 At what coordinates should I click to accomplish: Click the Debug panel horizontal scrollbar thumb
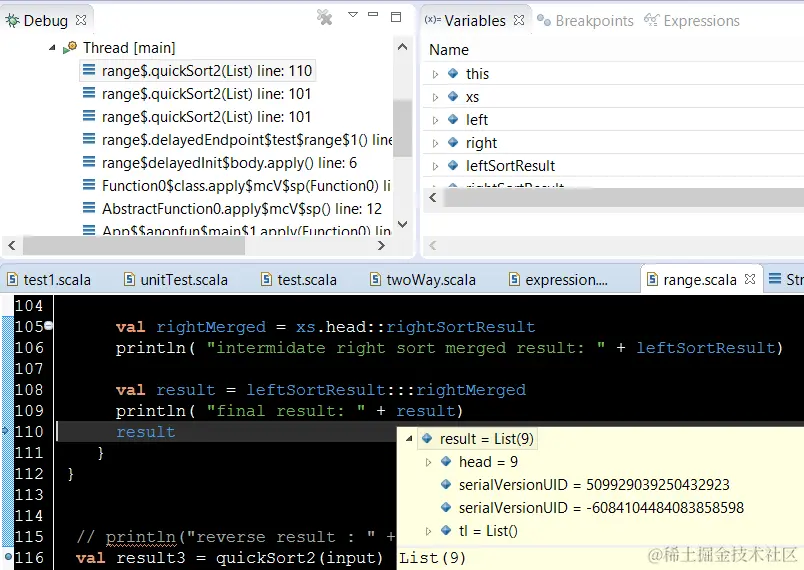point(134,246)
